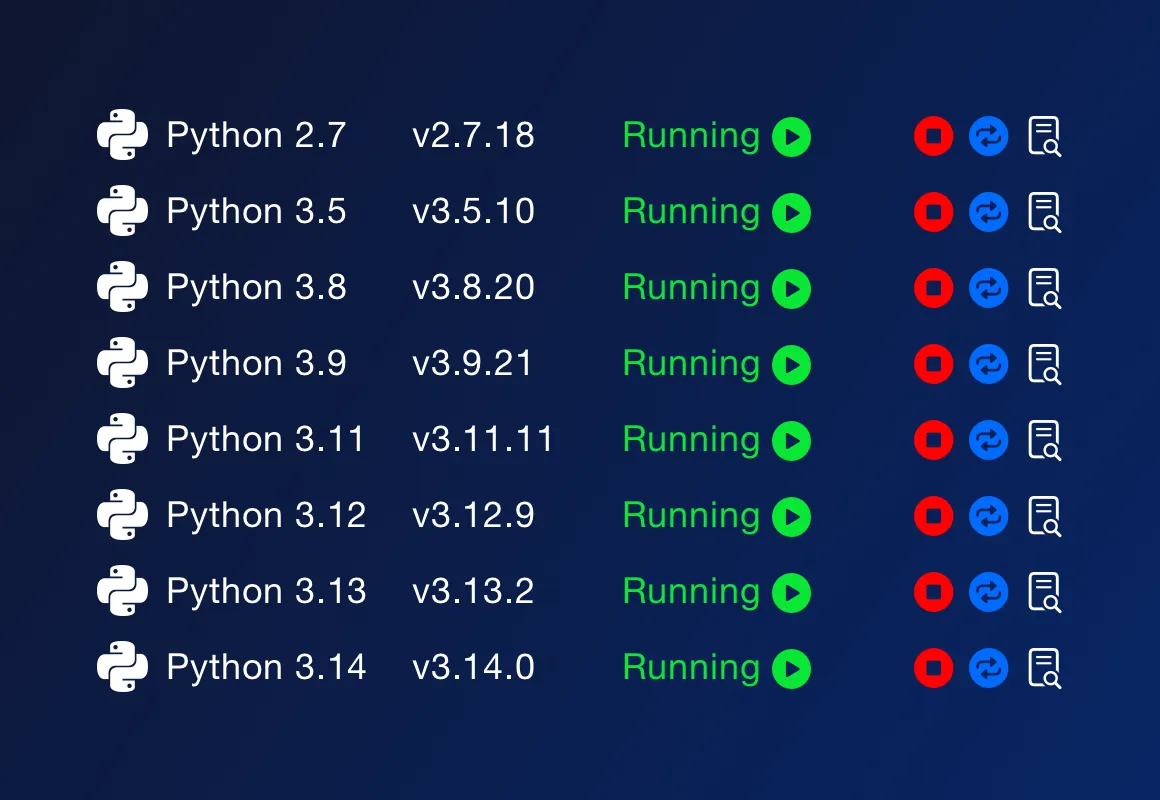Select the "Python 3.8" label

(x=257, y=289)
